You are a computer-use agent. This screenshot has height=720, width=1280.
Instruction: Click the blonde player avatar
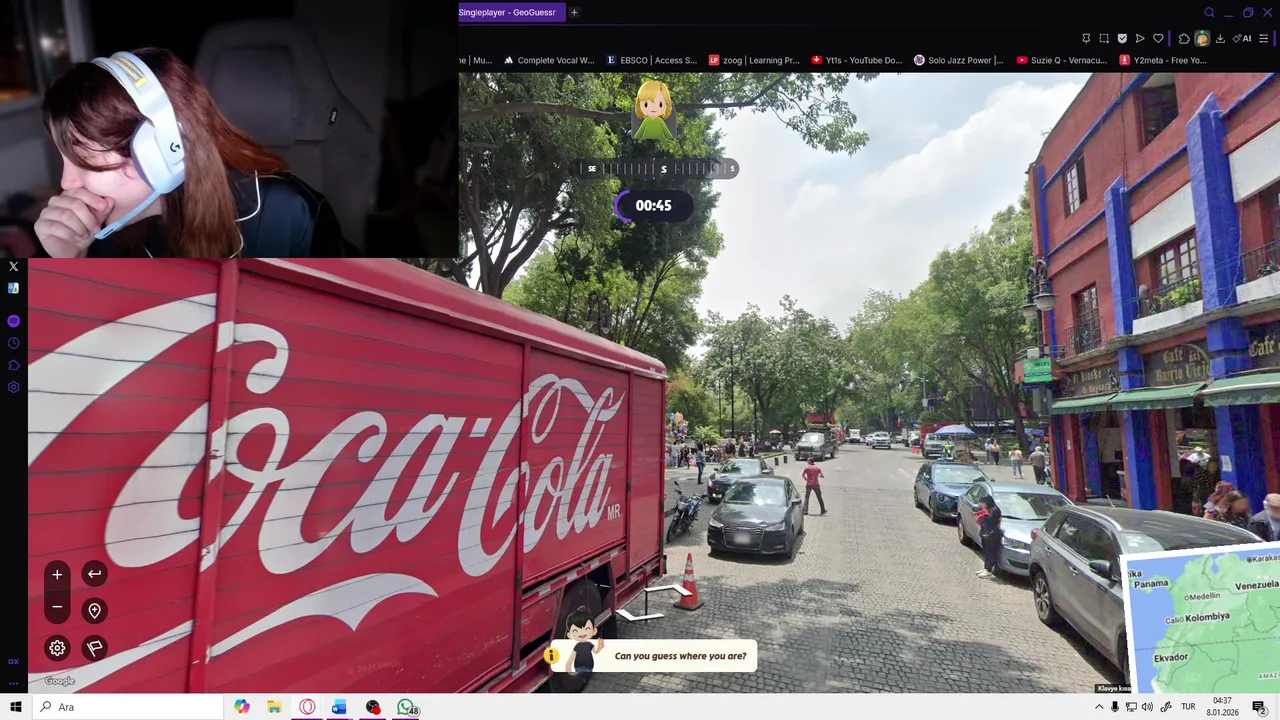click(x=653, y=110)
